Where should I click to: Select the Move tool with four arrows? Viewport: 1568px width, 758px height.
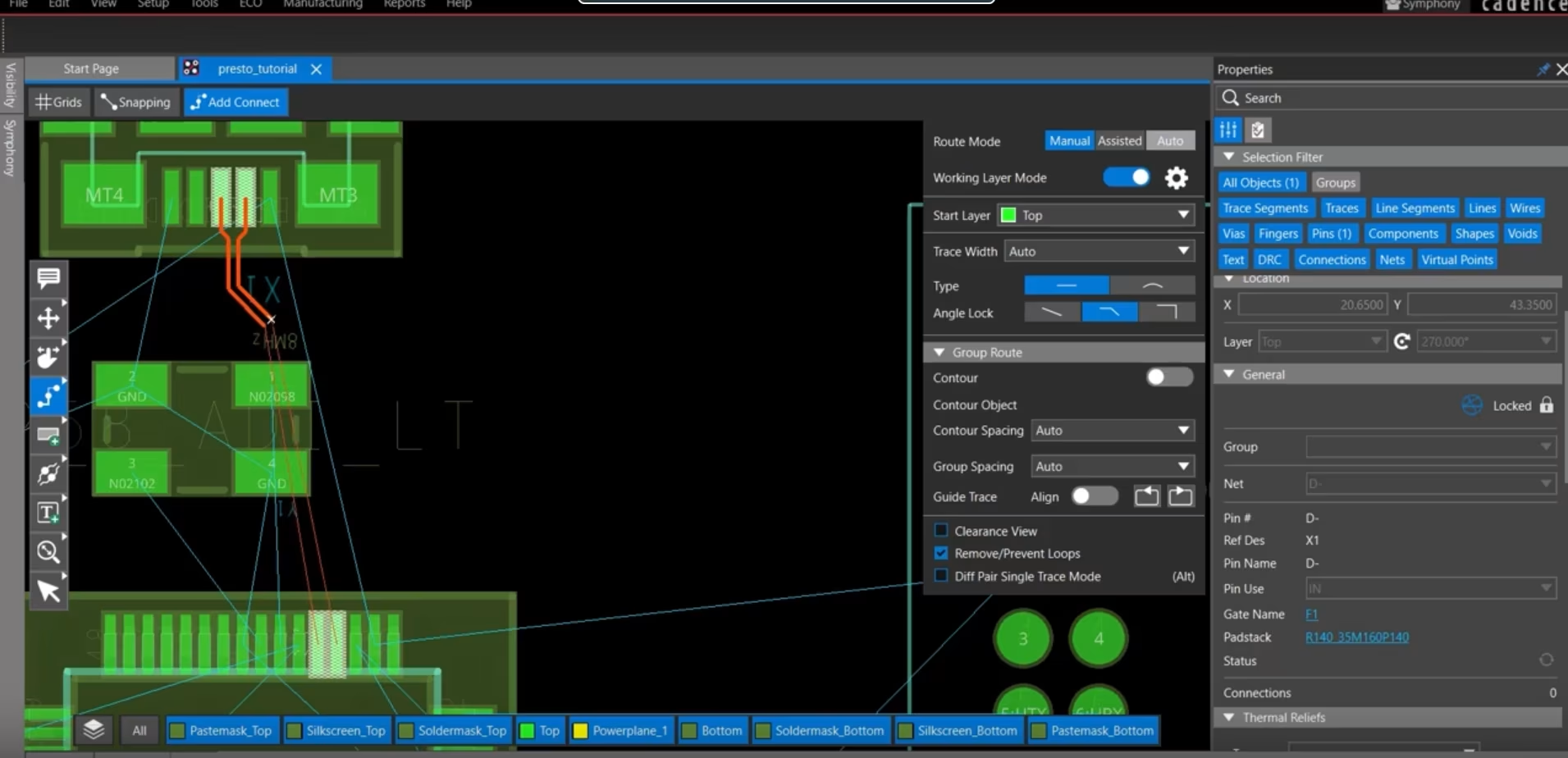click(x=48, y=318)
